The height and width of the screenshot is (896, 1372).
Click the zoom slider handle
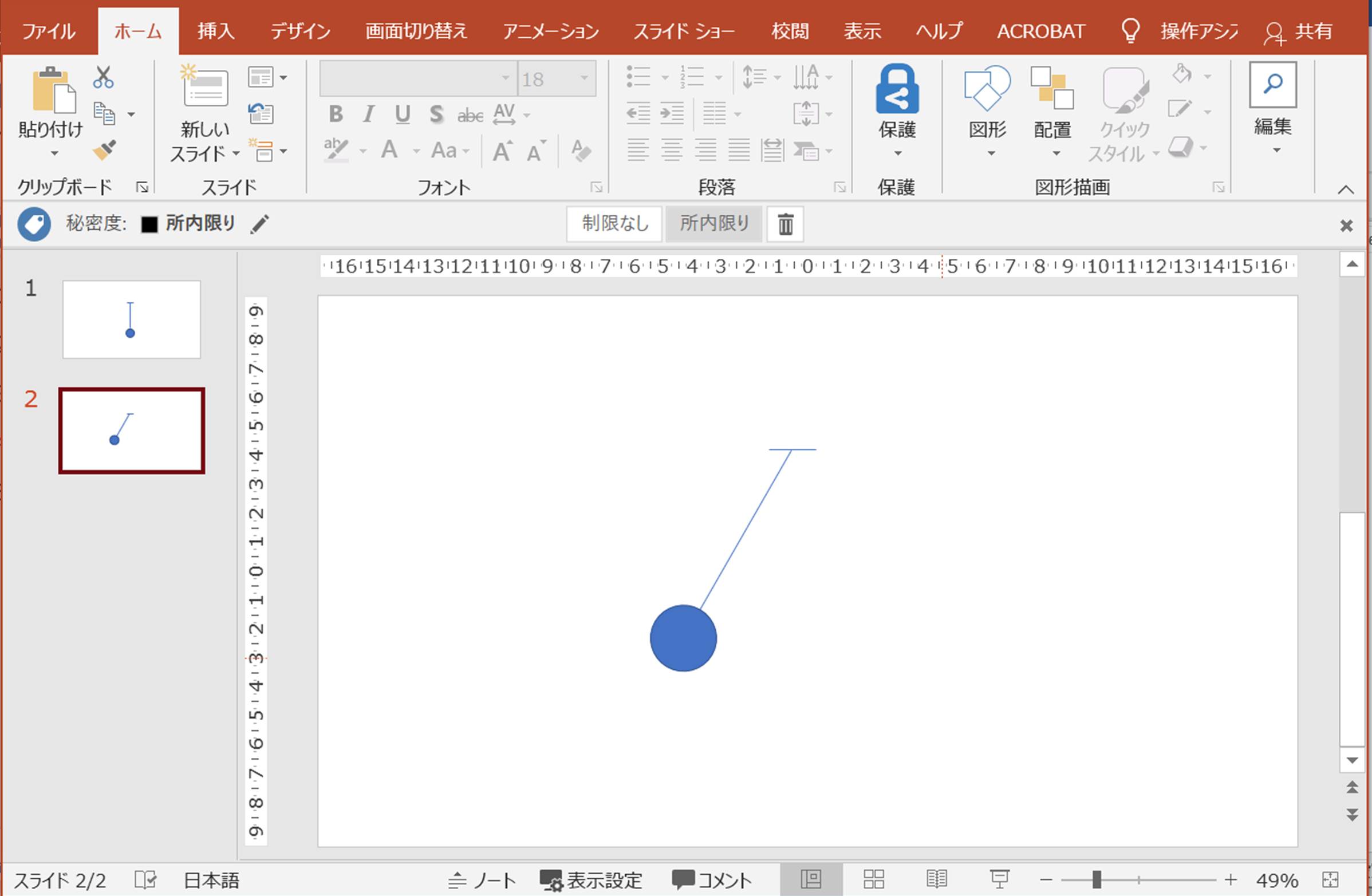[1097, 879]
